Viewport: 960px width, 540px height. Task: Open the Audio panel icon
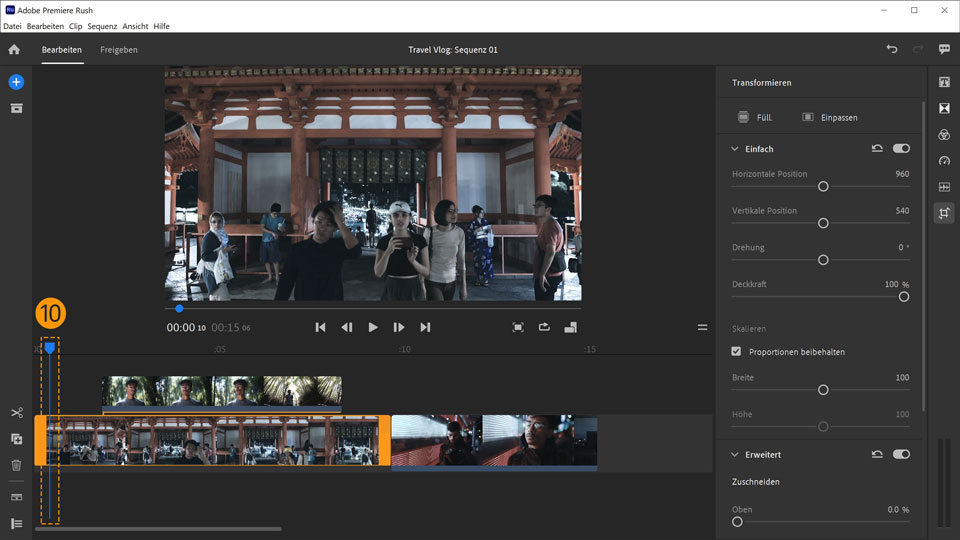pos(944,187)
